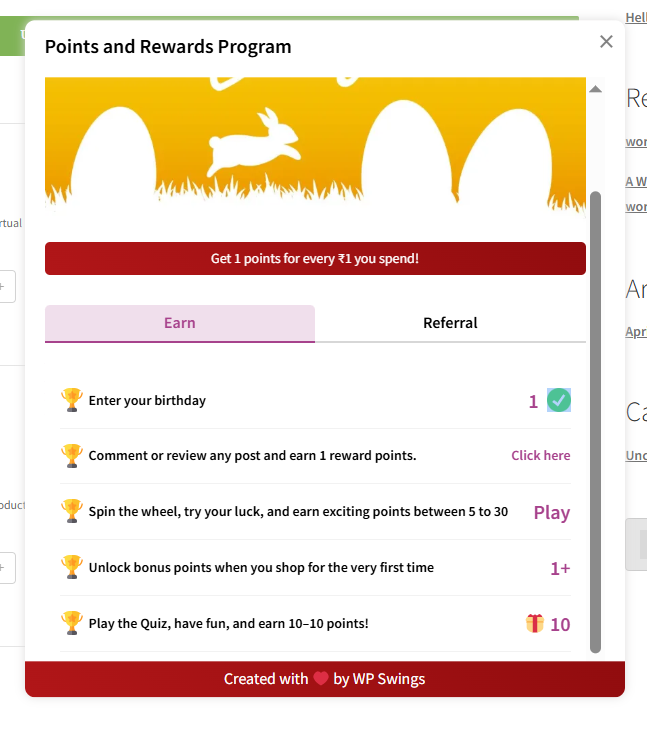The height and width of the screenshot is (736, 647).
Task: Close the Points and Rewards popup
Action: 606,42
